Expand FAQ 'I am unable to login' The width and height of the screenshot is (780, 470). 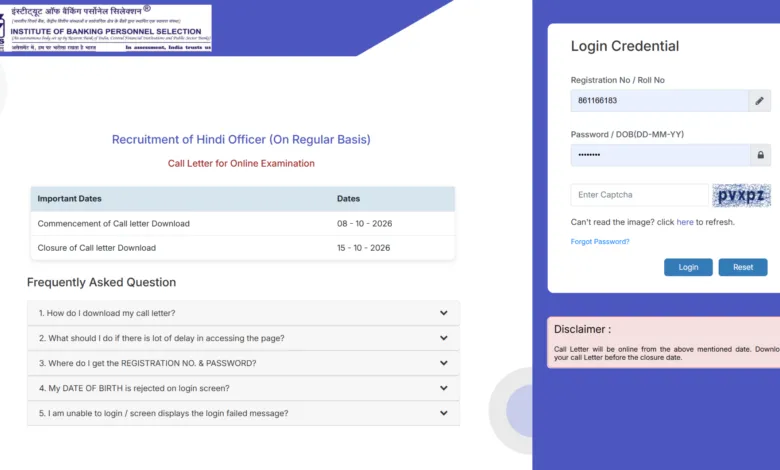click(x=243, y=413)
